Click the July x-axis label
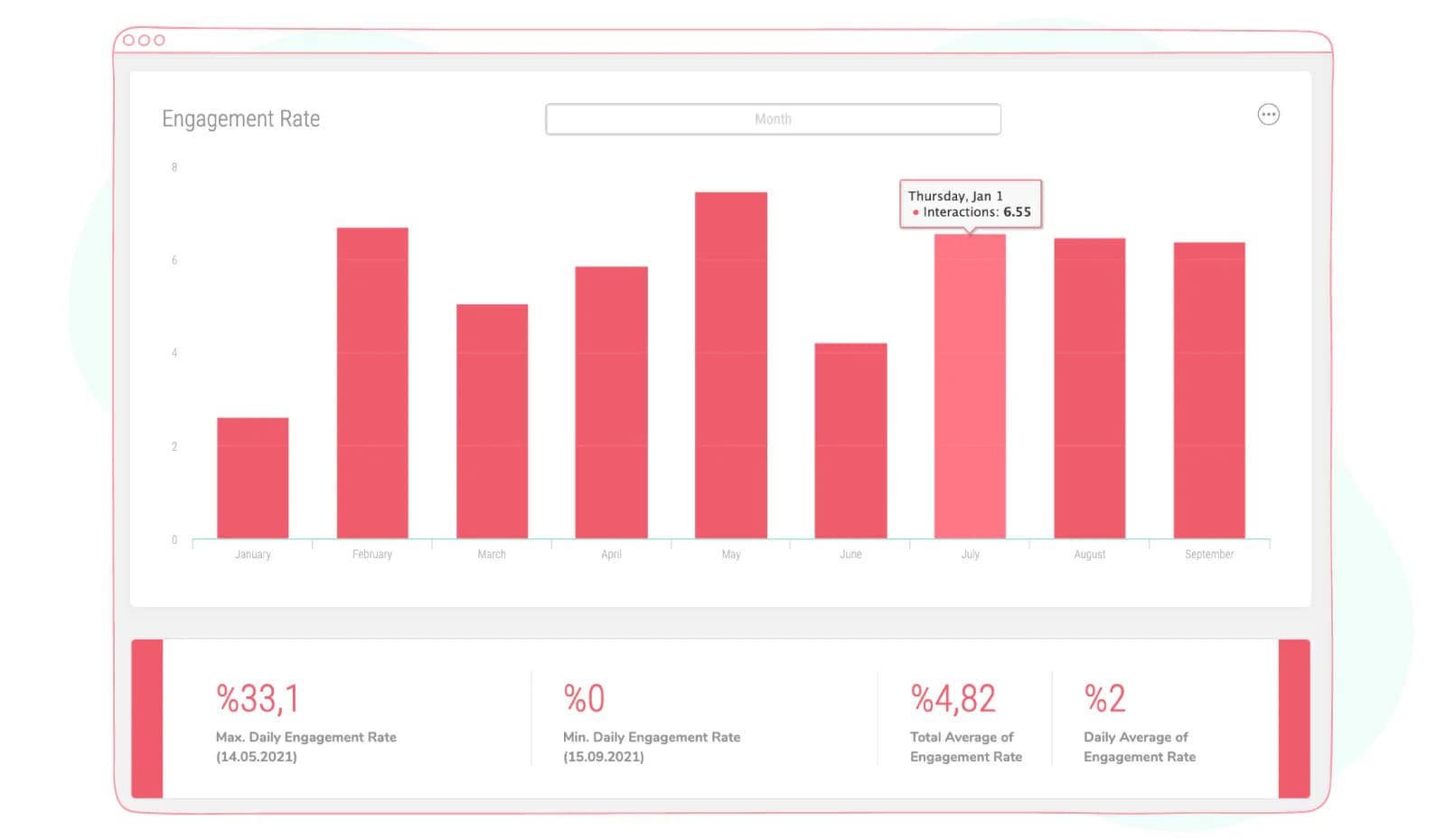 pos(970,555)
